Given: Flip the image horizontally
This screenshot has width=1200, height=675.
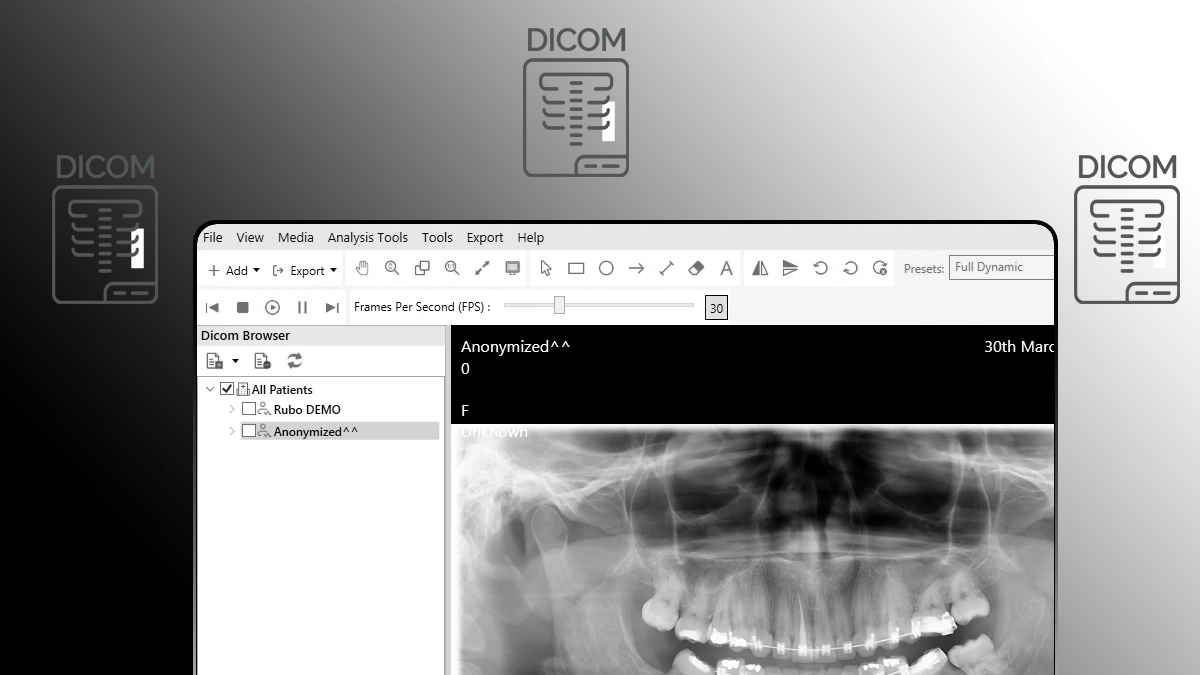Looking at the screenshot, I should point(760,268).
